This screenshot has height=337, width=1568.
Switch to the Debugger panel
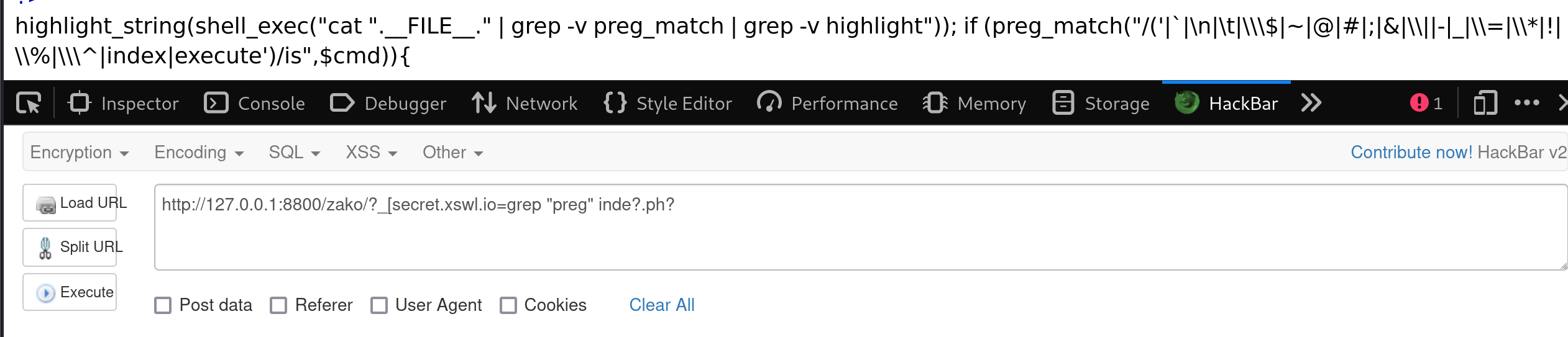[x=388, y=103]
